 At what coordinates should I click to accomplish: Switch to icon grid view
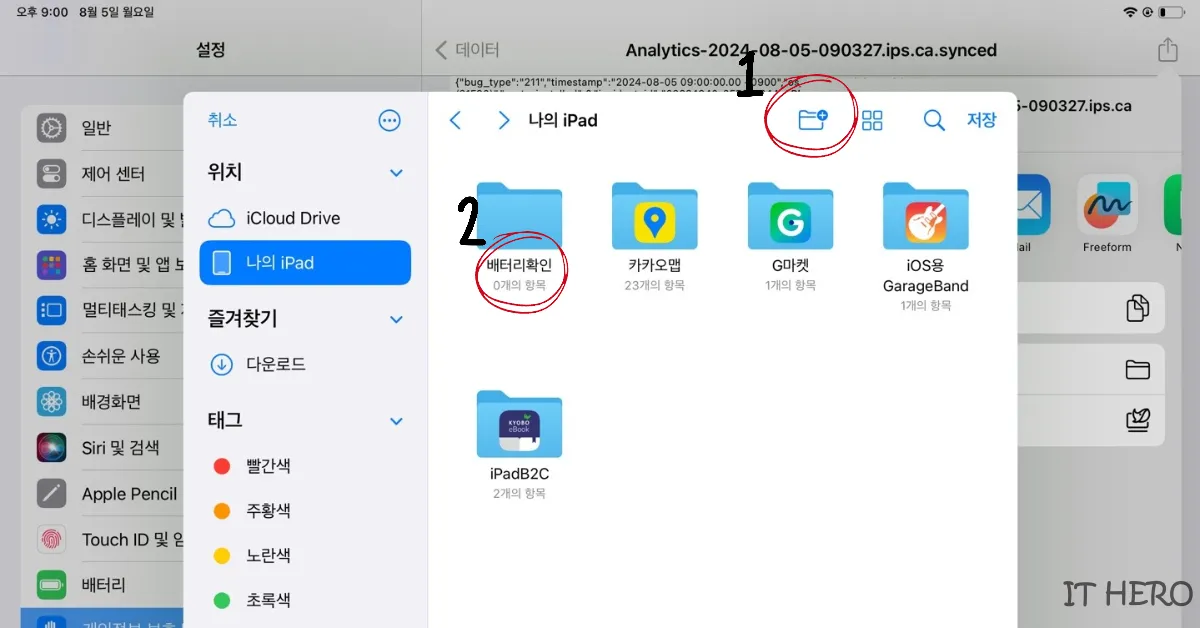[x=873, y=120]
